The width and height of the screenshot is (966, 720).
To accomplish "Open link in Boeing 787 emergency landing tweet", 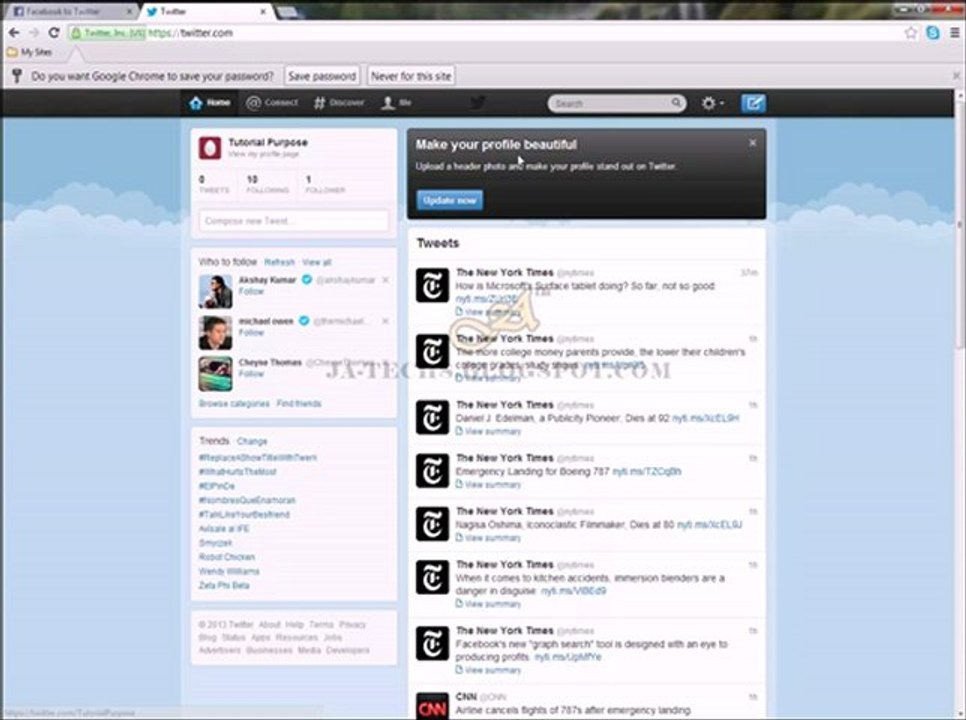I will (646, 472).
